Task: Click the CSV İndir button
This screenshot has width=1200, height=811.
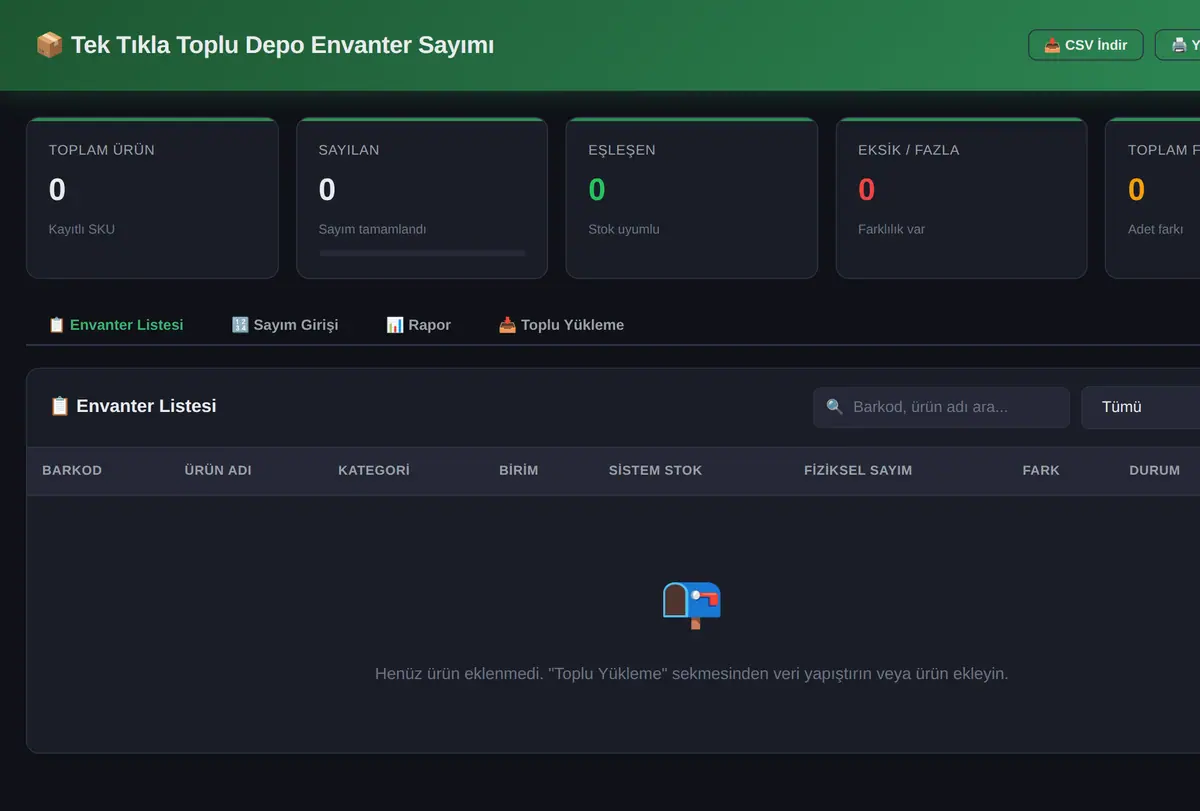Action: pos(1085,45)
